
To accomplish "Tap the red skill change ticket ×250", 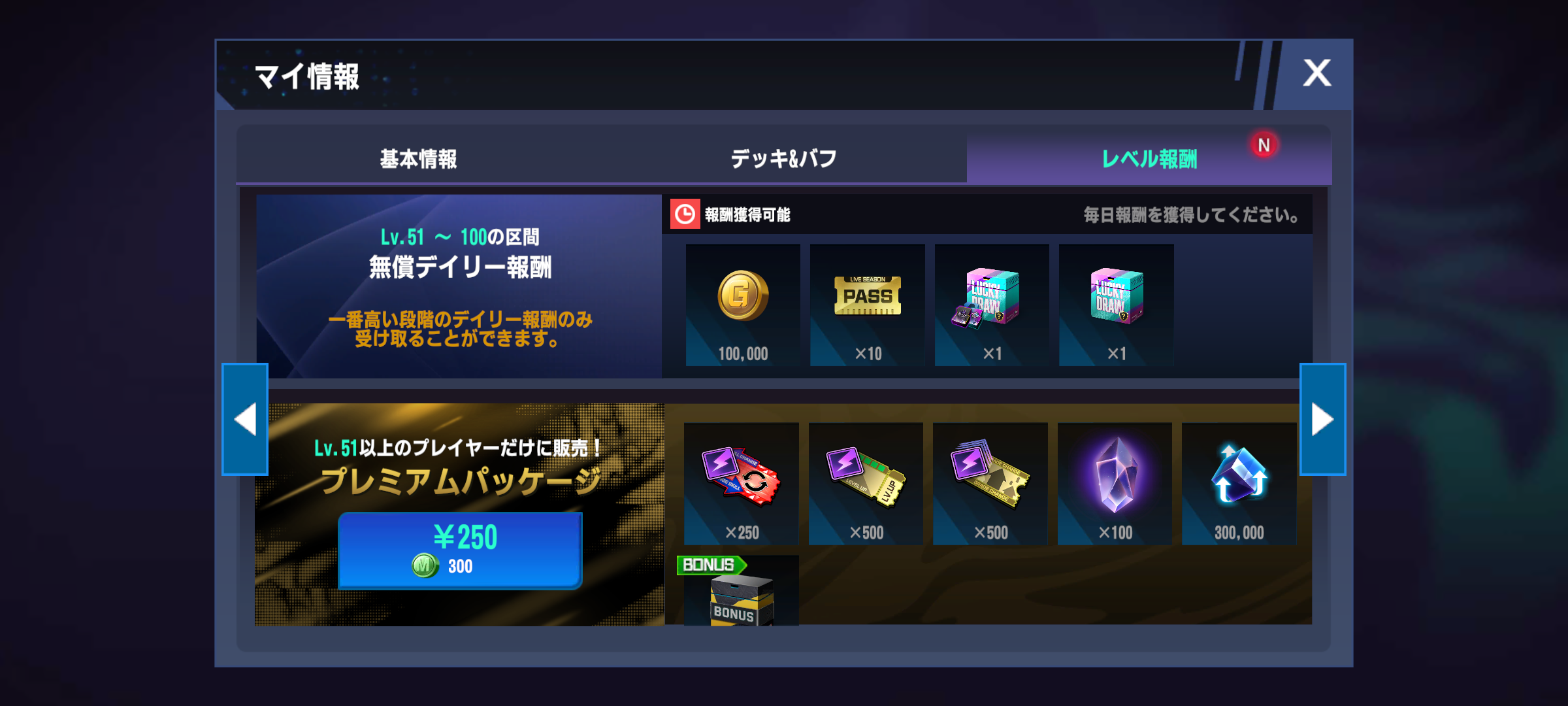I will [x=742, y=484].
